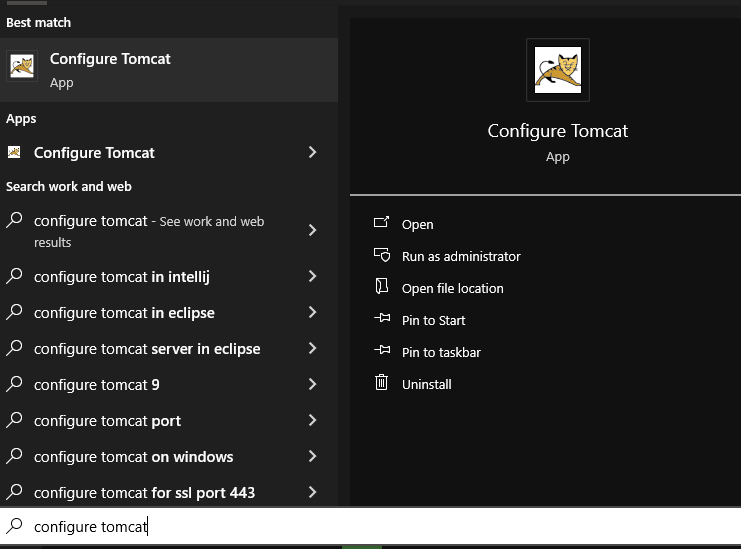Expand chevron beside 'See work and web results'
Image resolution: width=741 pixels, height=549 pixels.
[x=312, y=230]
